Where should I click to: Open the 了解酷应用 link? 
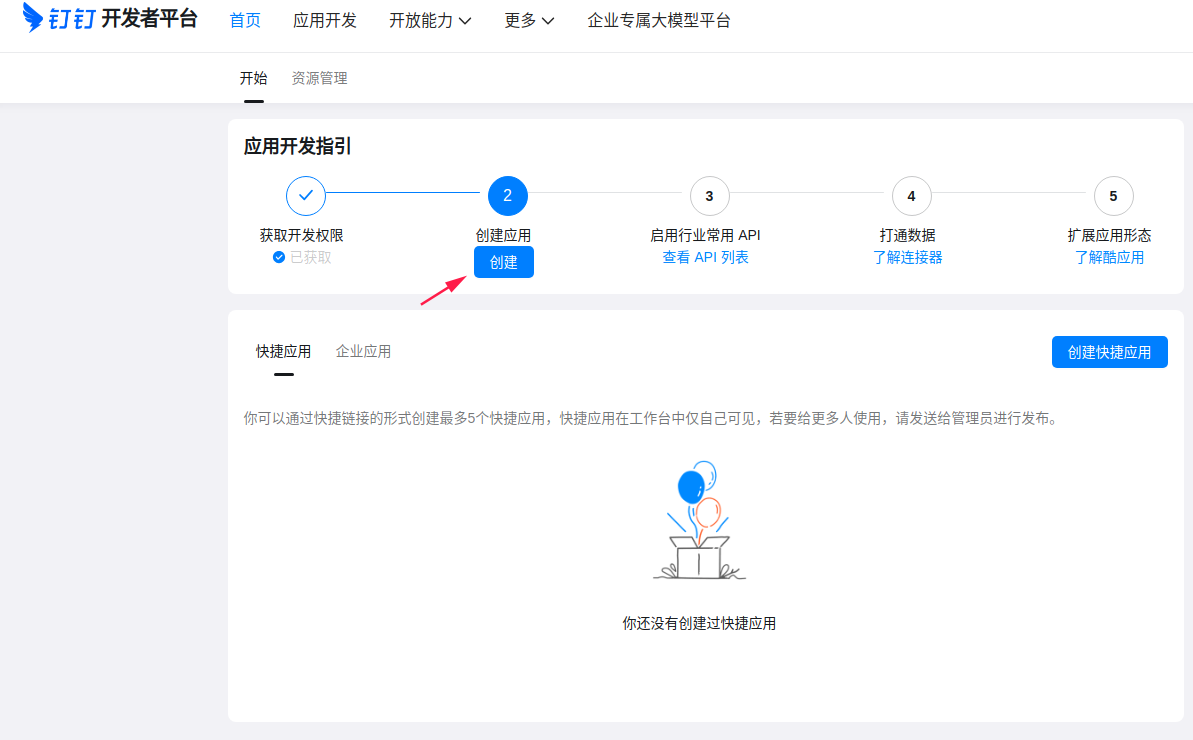(1109, 257)
